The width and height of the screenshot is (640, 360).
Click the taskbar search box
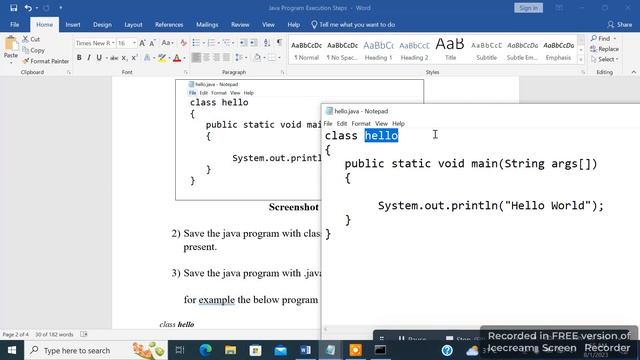[96, 350]
